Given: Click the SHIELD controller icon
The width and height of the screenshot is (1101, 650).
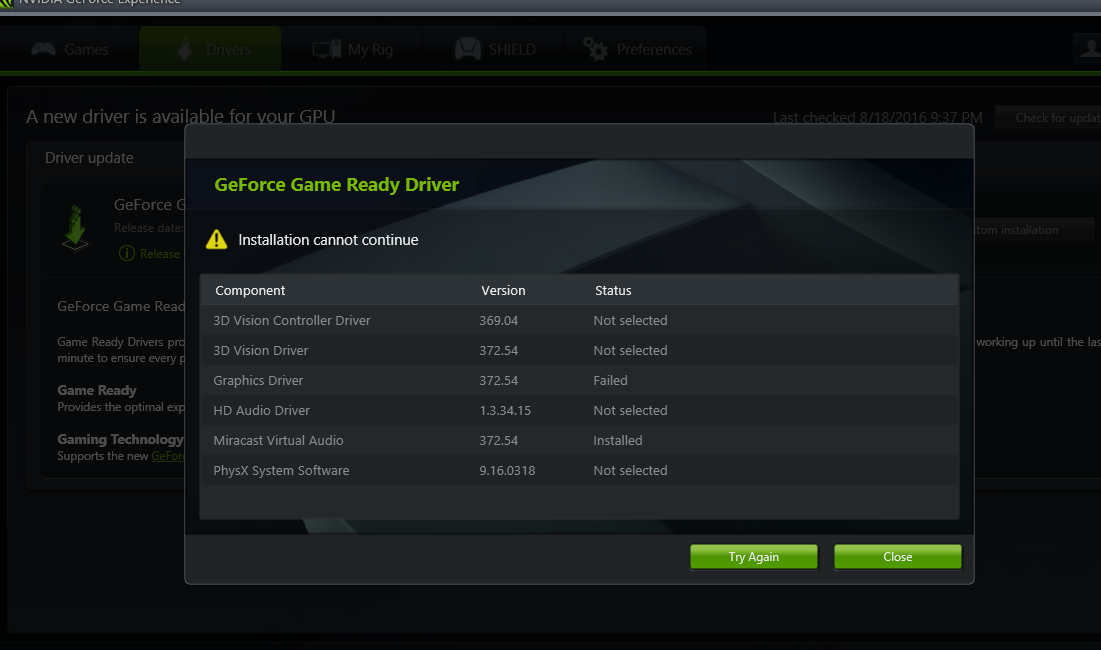Looking at the screenshot, I should tap(468, 49).
